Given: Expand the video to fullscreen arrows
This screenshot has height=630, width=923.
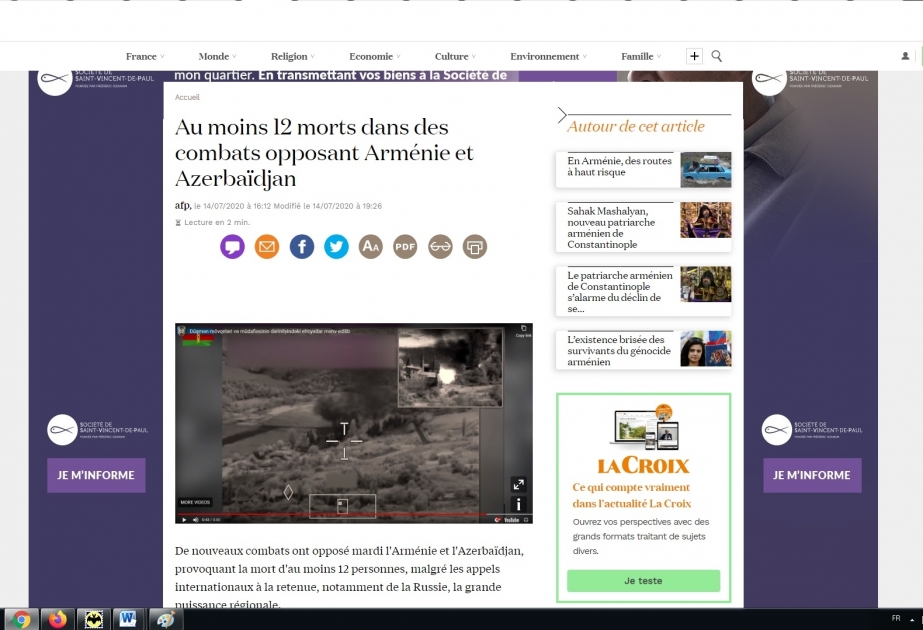Looking at the screenshot, I should click(x=519, y=484).
